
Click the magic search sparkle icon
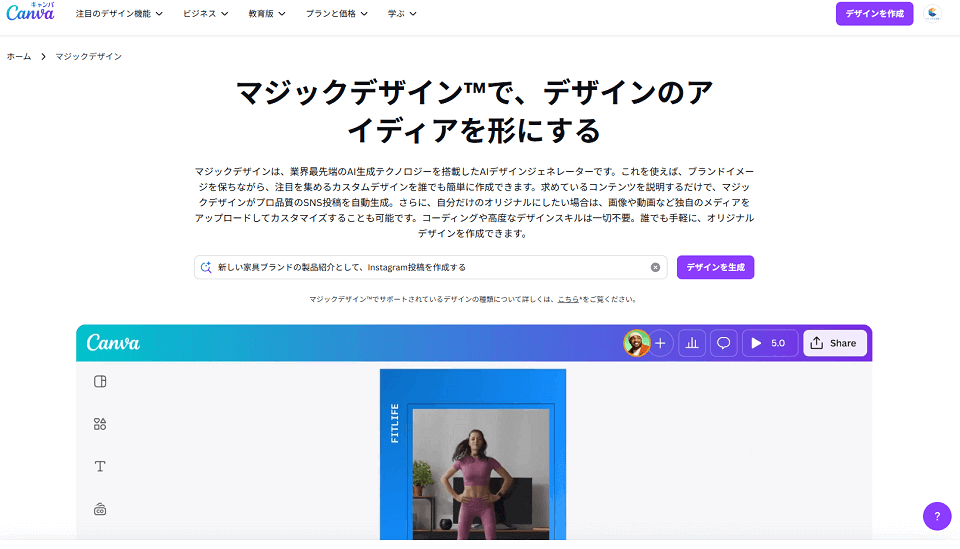click(x=206, y=267)
